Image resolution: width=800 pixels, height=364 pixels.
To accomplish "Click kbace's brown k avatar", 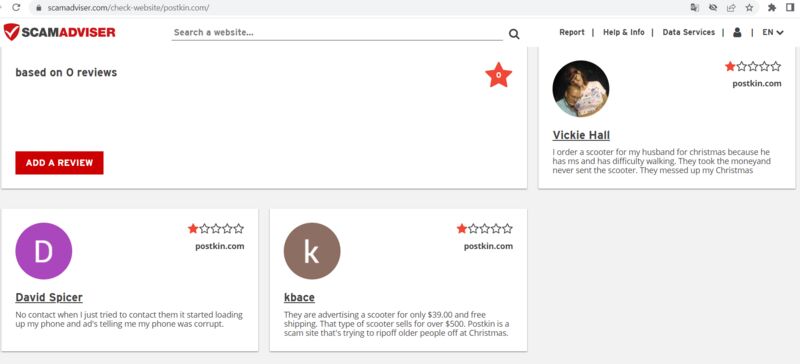I will (x=312, y=251).
